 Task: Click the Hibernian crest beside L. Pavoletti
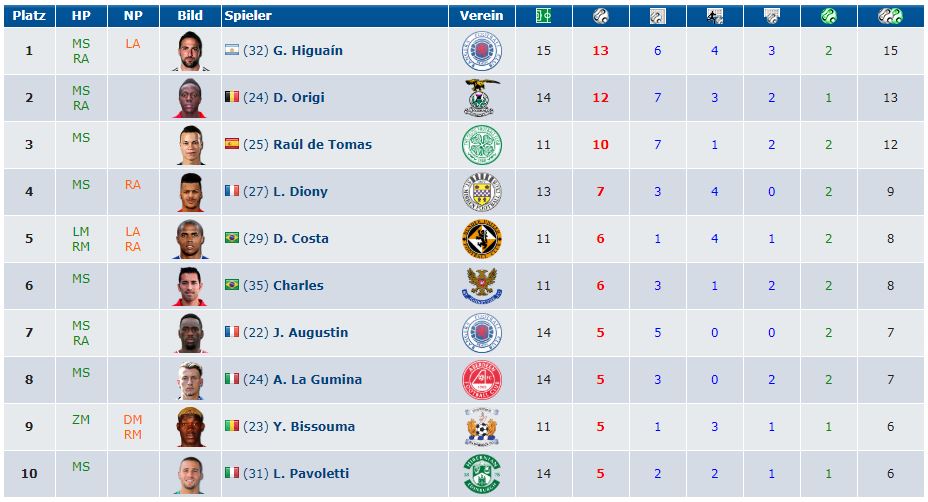coord(482,474)
